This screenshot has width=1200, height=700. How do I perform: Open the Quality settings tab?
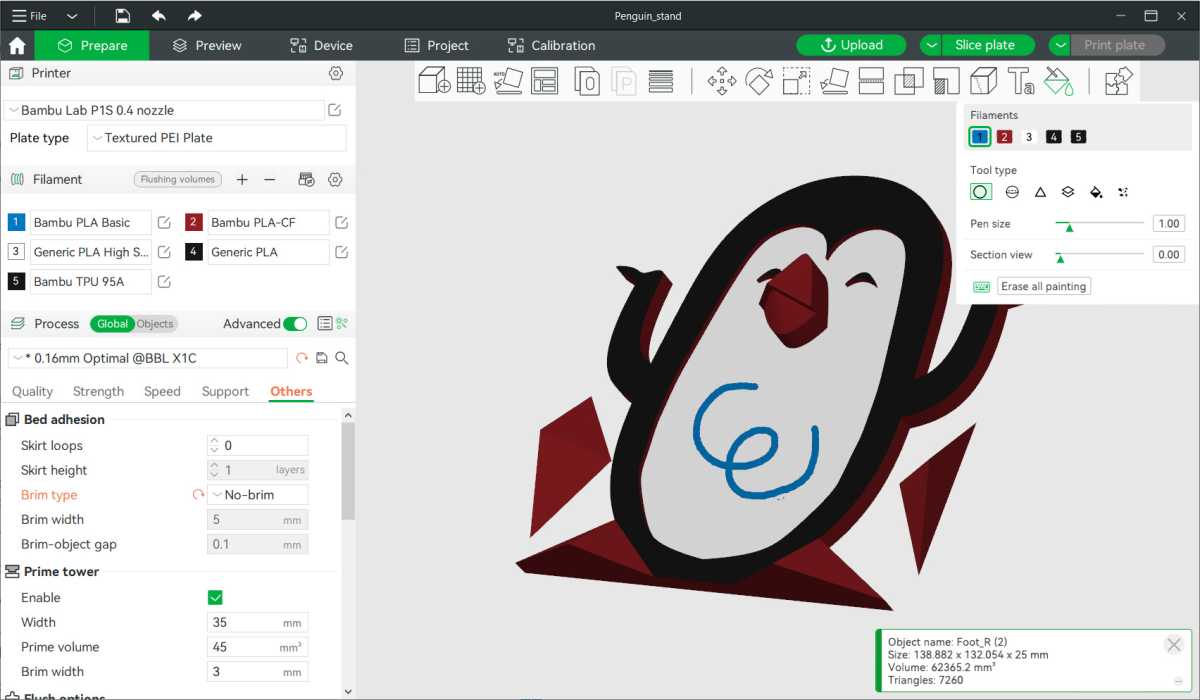pos(32,392)
